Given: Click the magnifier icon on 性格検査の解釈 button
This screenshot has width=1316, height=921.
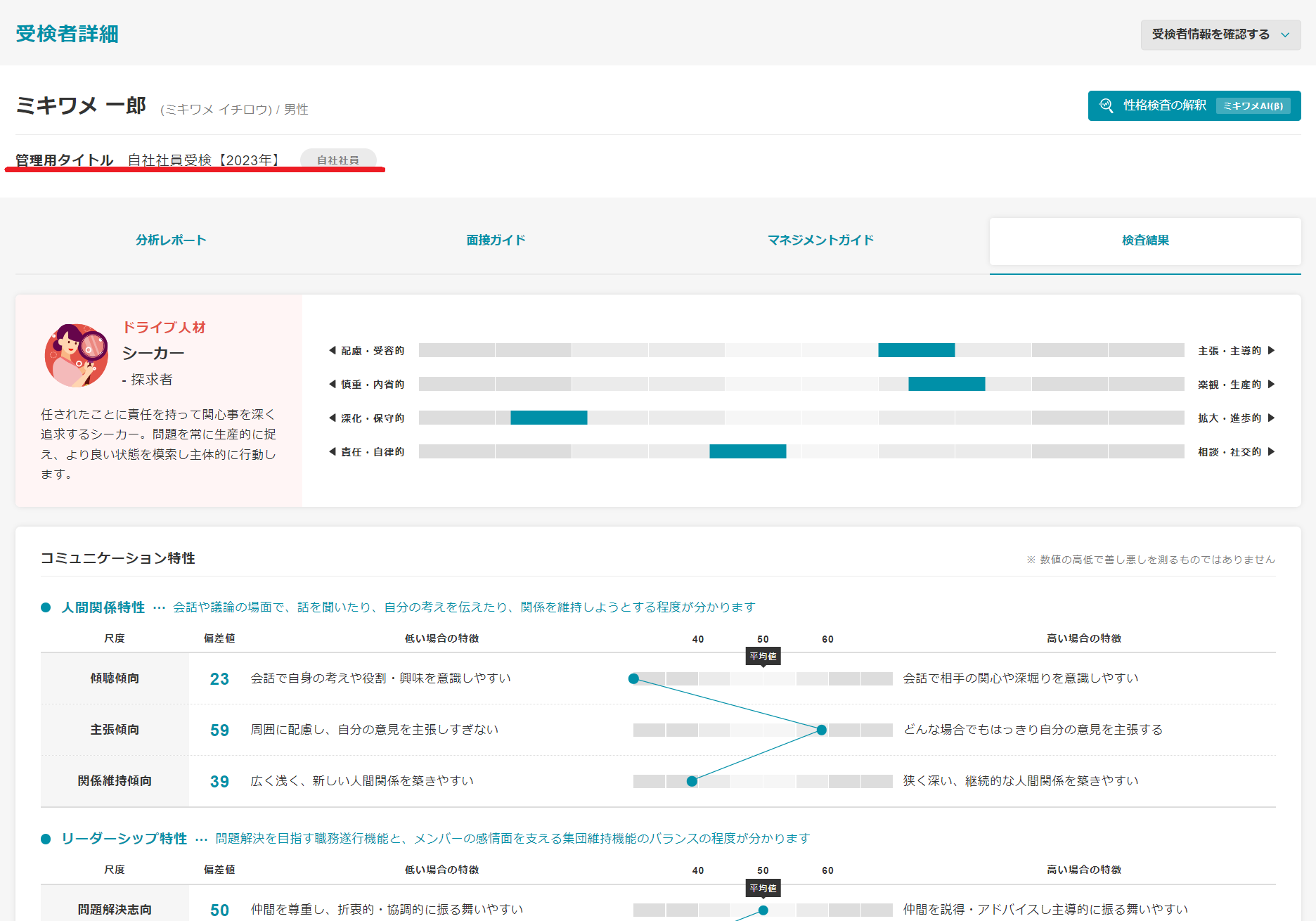Looking at the screenshot, I should [1106, 105].
